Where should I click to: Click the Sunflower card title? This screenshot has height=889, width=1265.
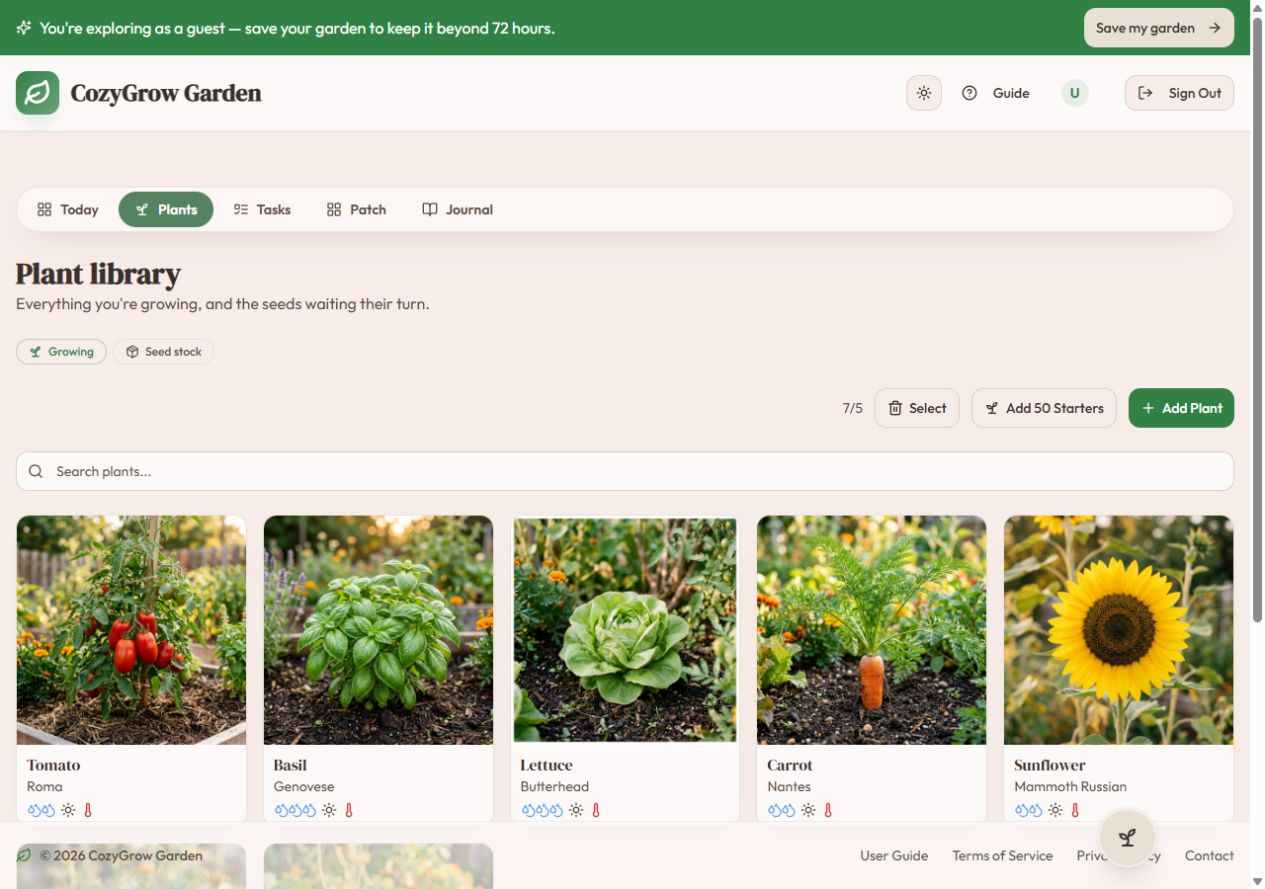1050,765
